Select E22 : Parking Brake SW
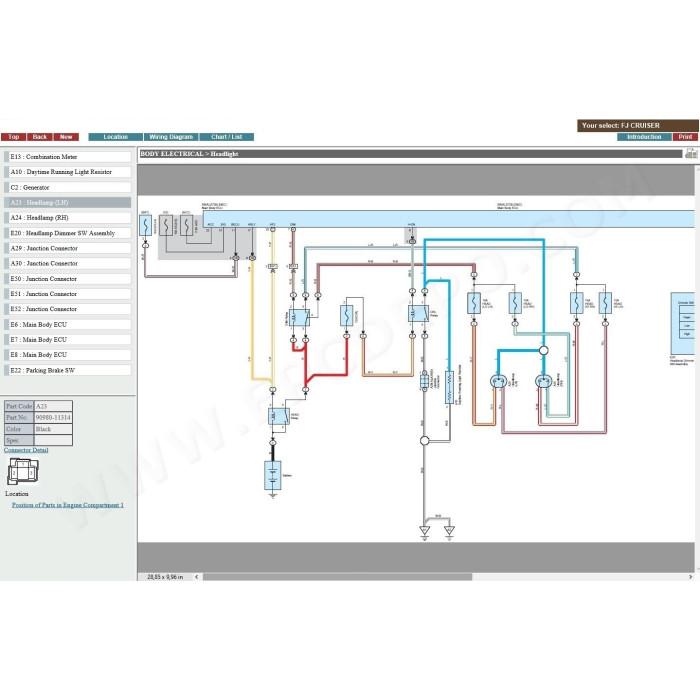Image resolution: width=700 pixels, height=700 pixels. (x=67, y=371)
